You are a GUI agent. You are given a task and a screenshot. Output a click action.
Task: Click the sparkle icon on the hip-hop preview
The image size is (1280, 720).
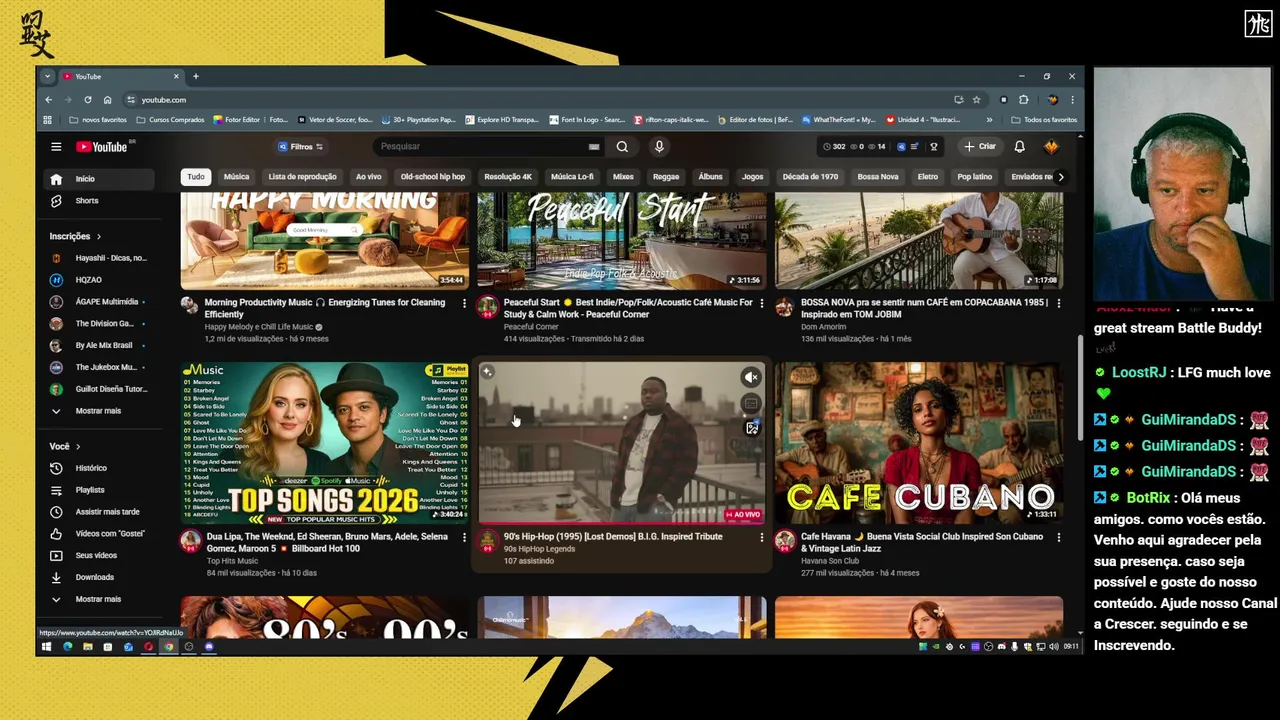click(487, 372)
